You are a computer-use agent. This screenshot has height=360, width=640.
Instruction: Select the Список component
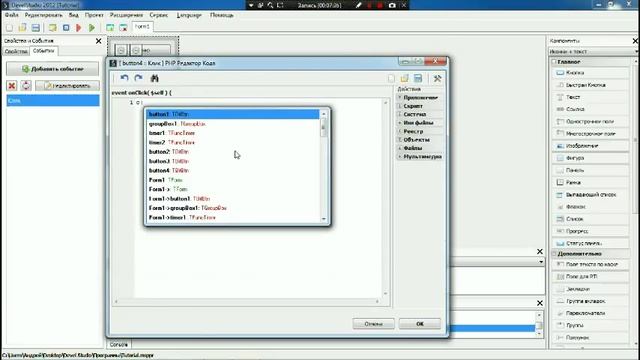click(x=591, y=219)
